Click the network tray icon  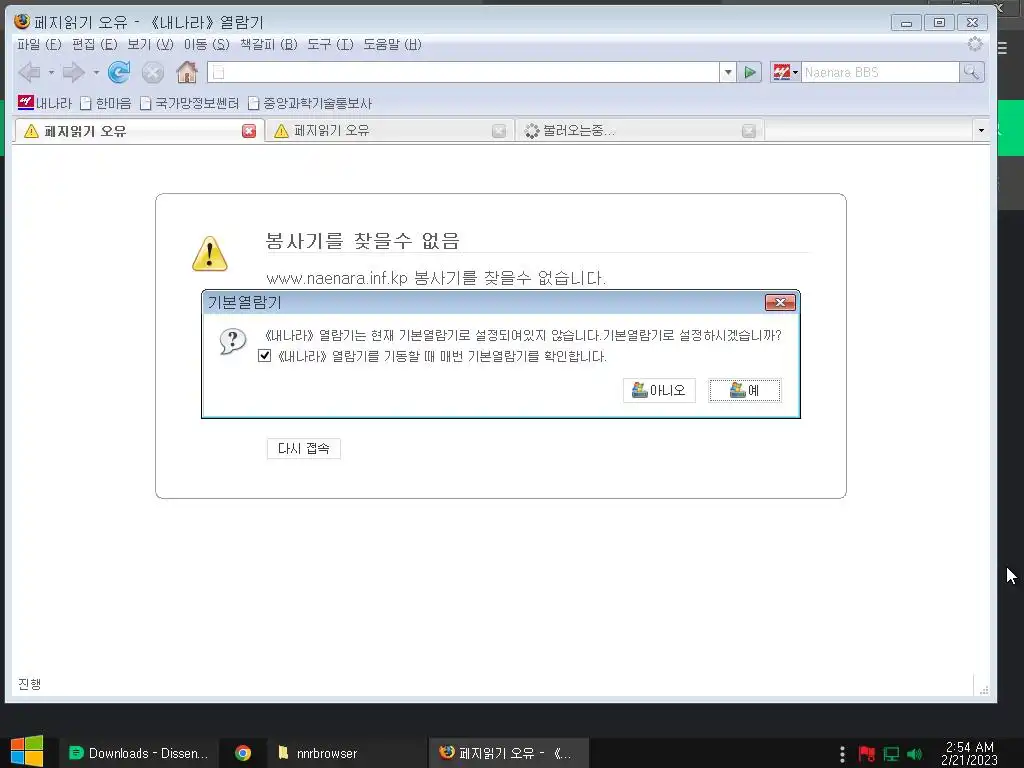[x=891, y=754]
